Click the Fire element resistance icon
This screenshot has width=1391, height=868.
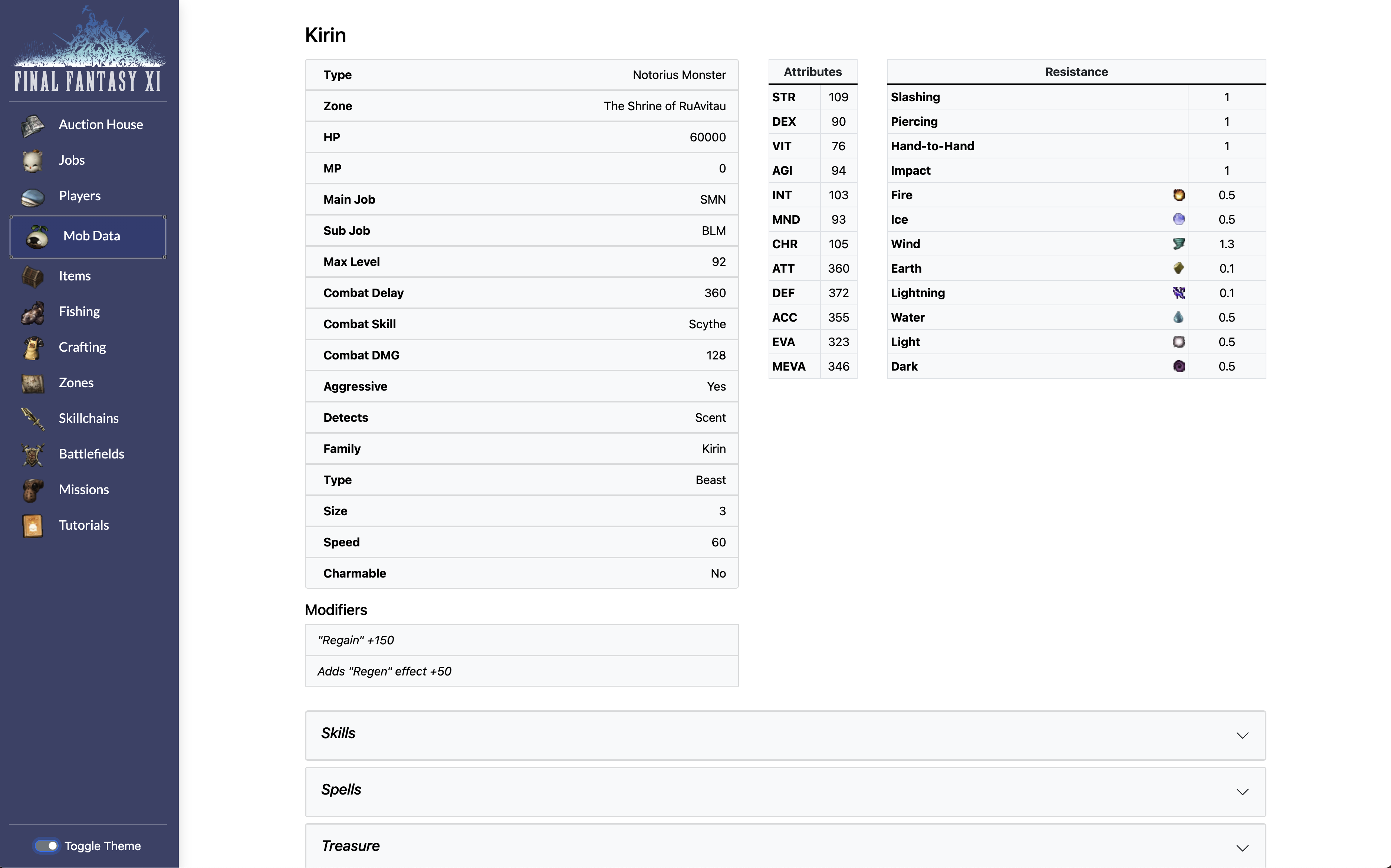coord(1178,195)
